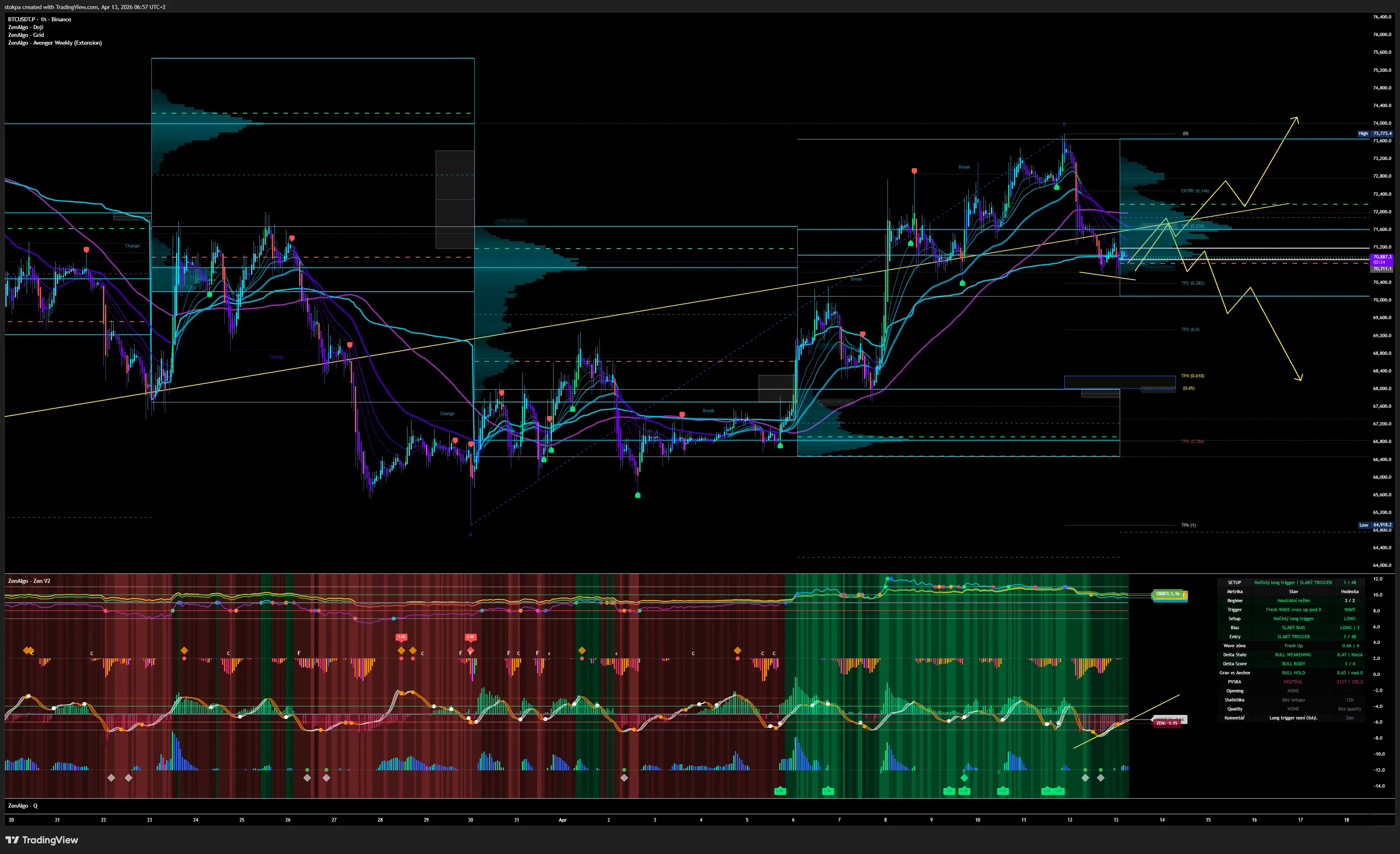Click the Apr label on the time axis
The width and height of the screenshot is (1400, 854).
(x=563, y=820)
